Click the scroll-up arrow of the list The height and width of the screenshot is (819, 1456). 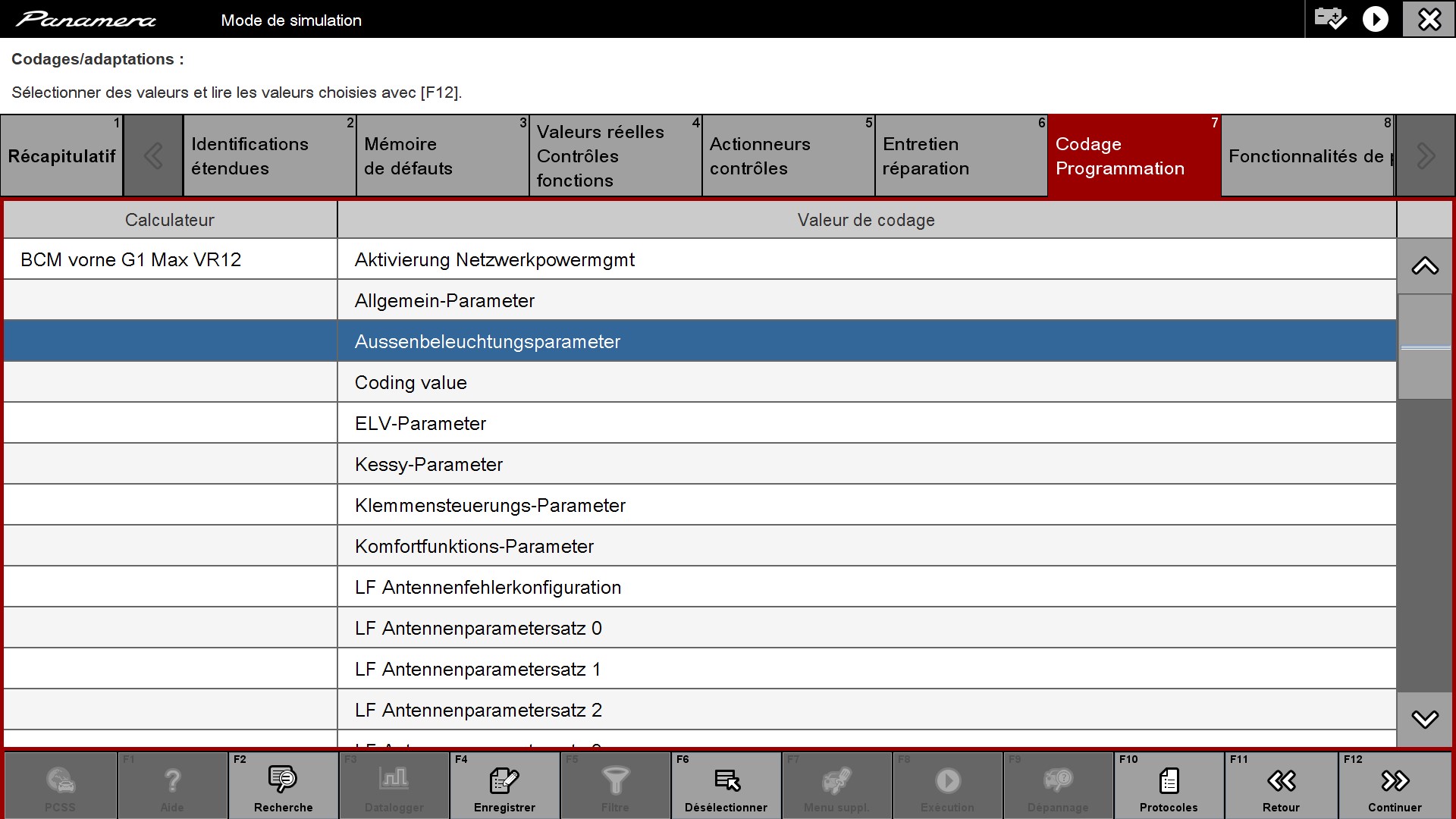pyautogui.click(x=1425, y=266)
